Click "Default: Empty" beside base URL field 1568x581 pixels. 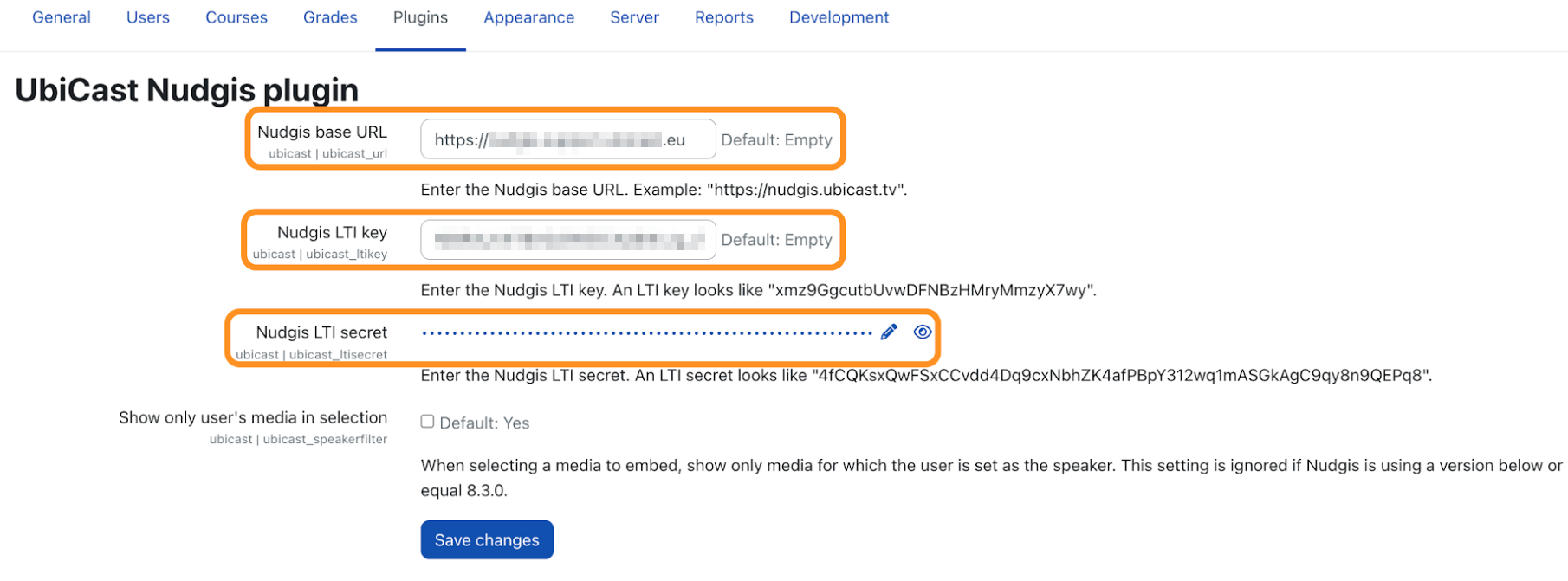click(x=776, y=140)
